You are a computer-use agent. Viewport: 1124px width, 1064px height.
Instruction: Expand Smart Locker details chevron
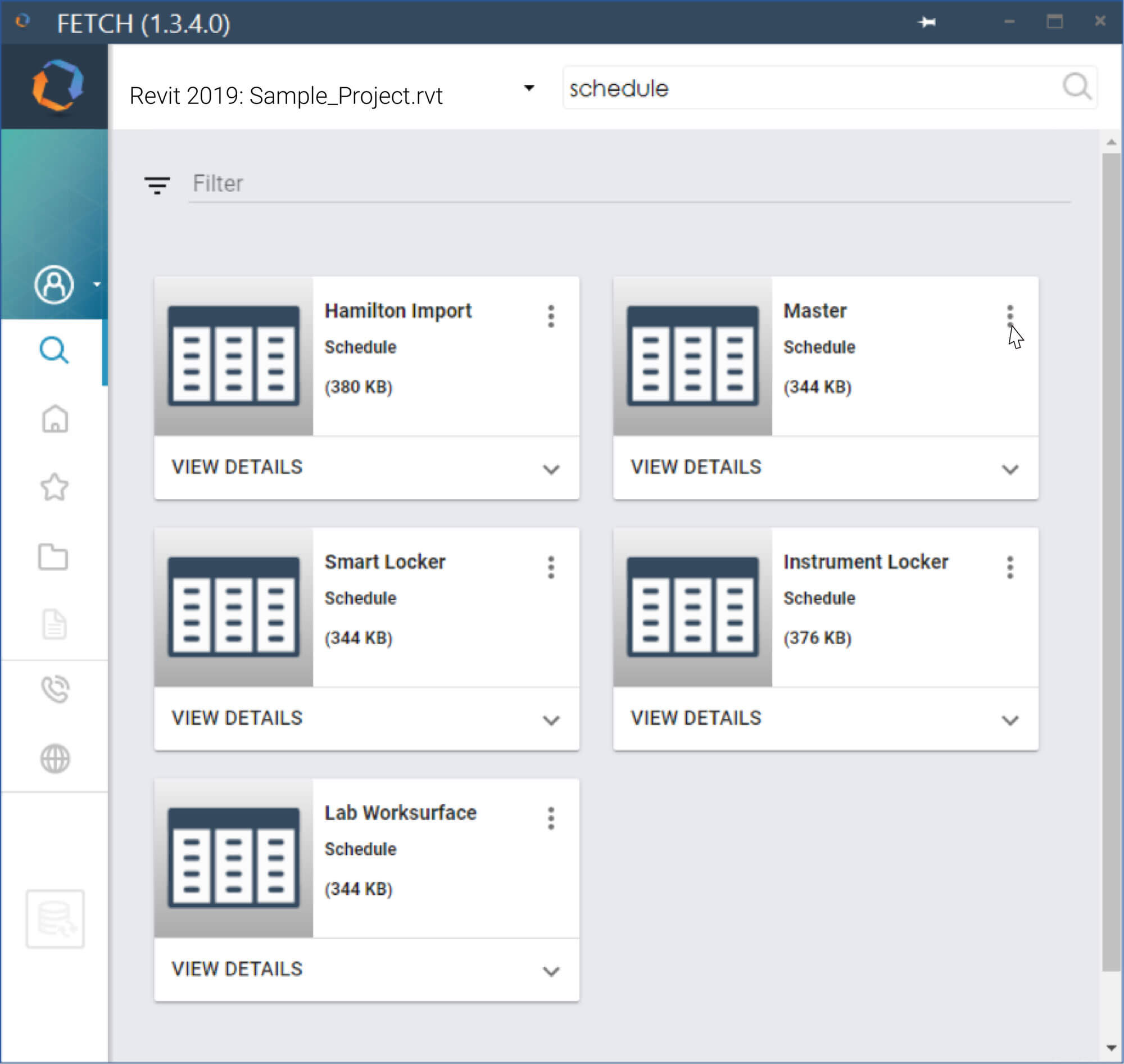tap(551, 721)
